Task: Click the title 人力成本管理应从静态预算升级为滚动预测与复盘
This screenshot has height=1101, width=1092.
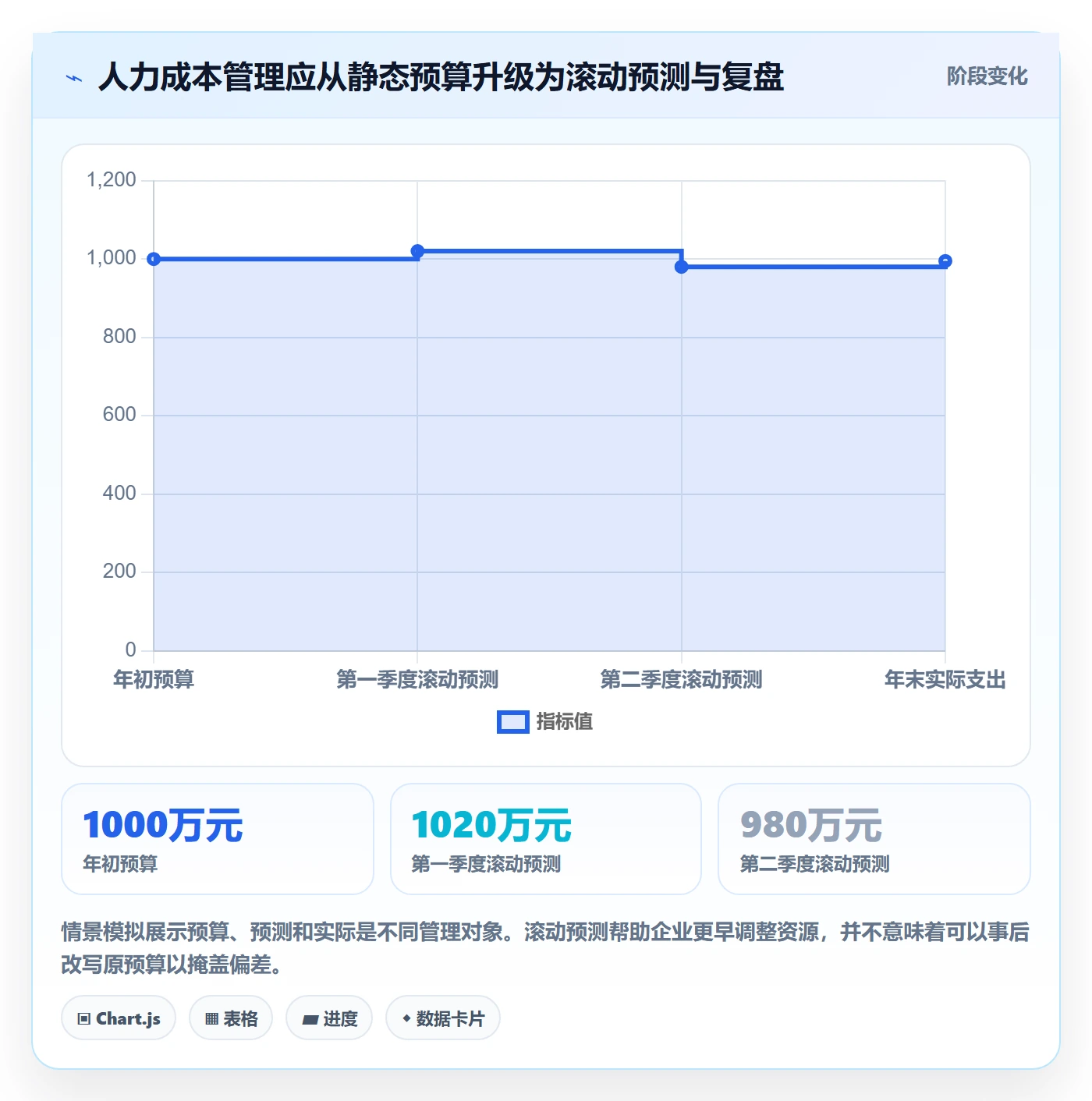Action: coord(441,77)
